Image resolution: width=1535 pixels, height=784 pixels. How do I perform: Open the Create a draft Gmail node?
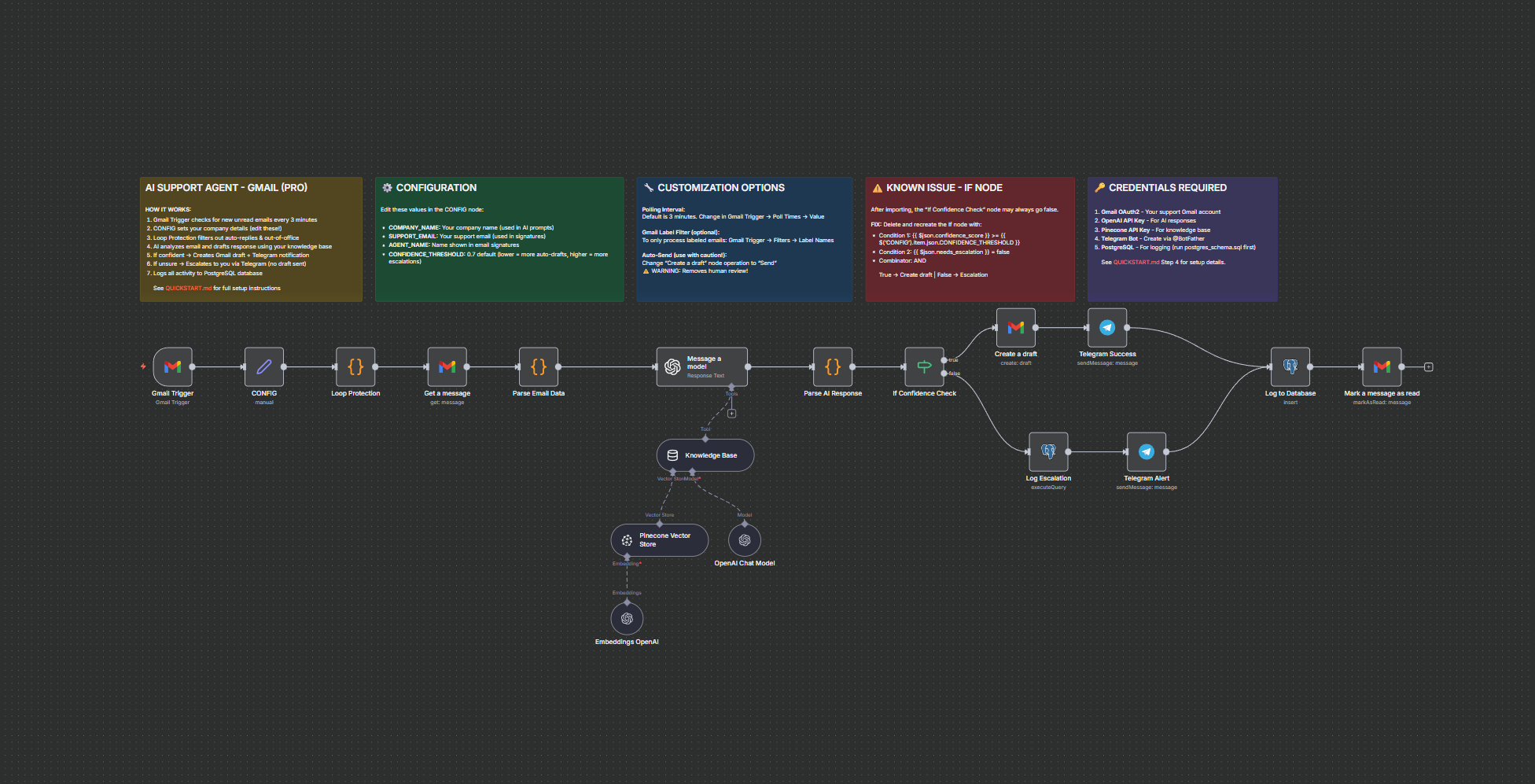point(1015,328)
